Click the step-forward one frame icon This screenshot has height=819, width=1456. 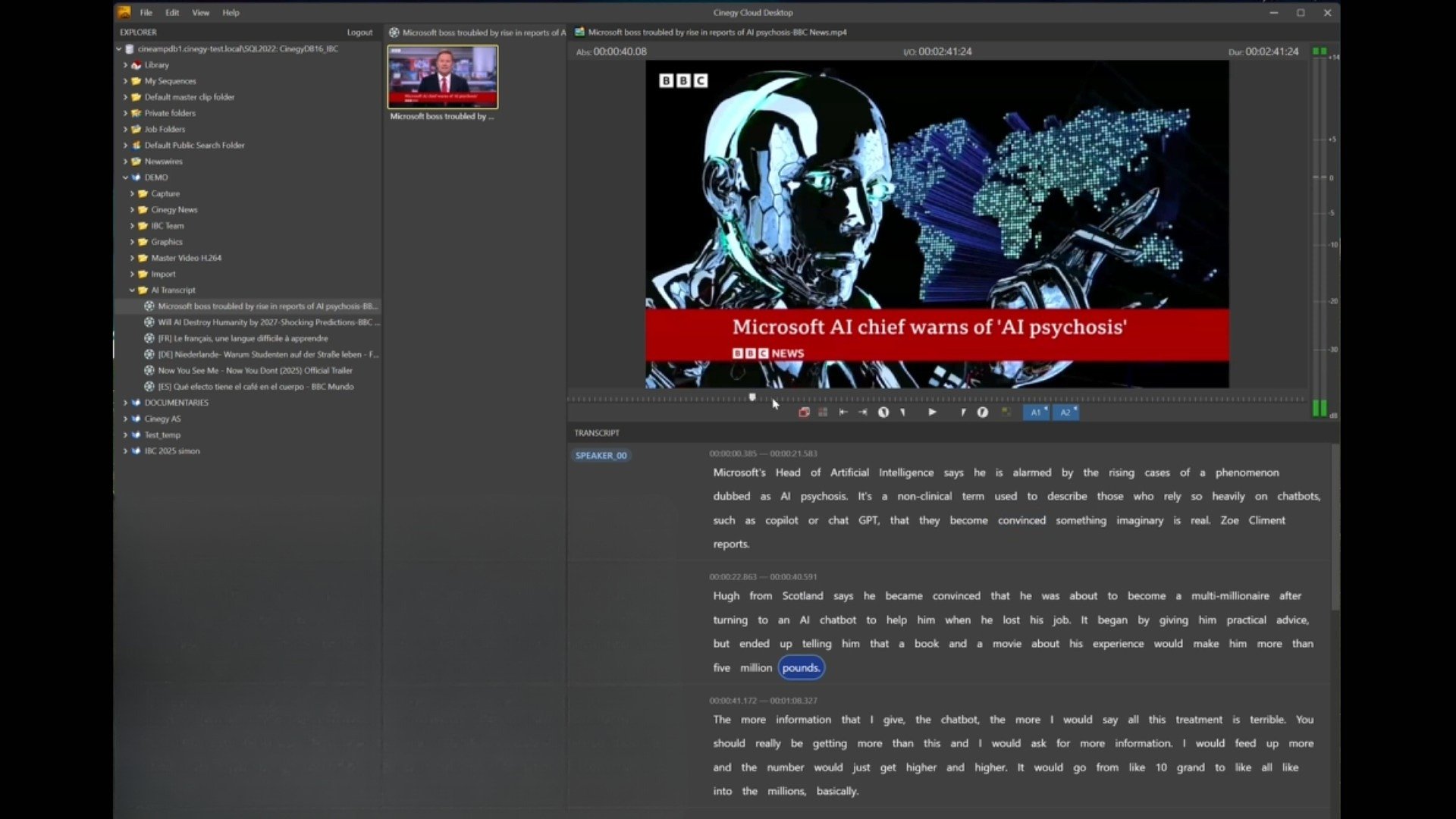click(963, 413)
